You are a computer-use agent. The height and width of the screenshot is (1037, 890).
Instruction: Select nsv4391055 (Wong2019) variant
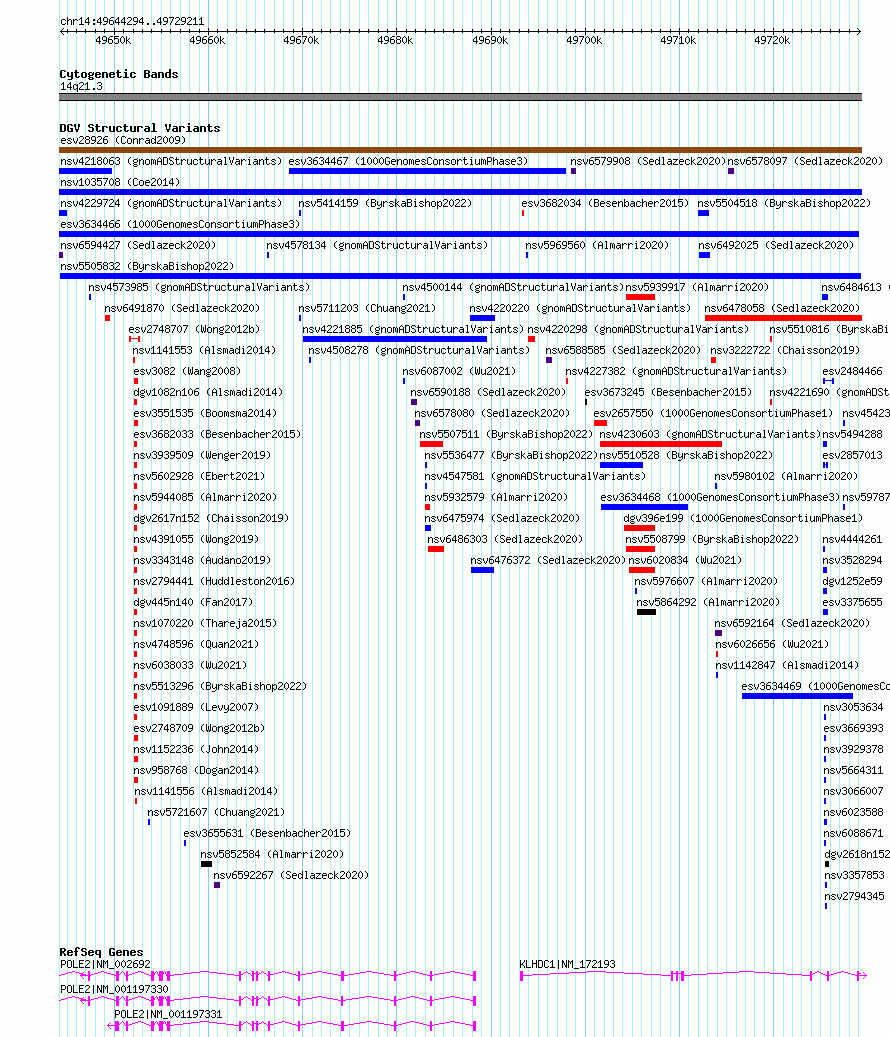pyautogui.click(x=196, y=540)
